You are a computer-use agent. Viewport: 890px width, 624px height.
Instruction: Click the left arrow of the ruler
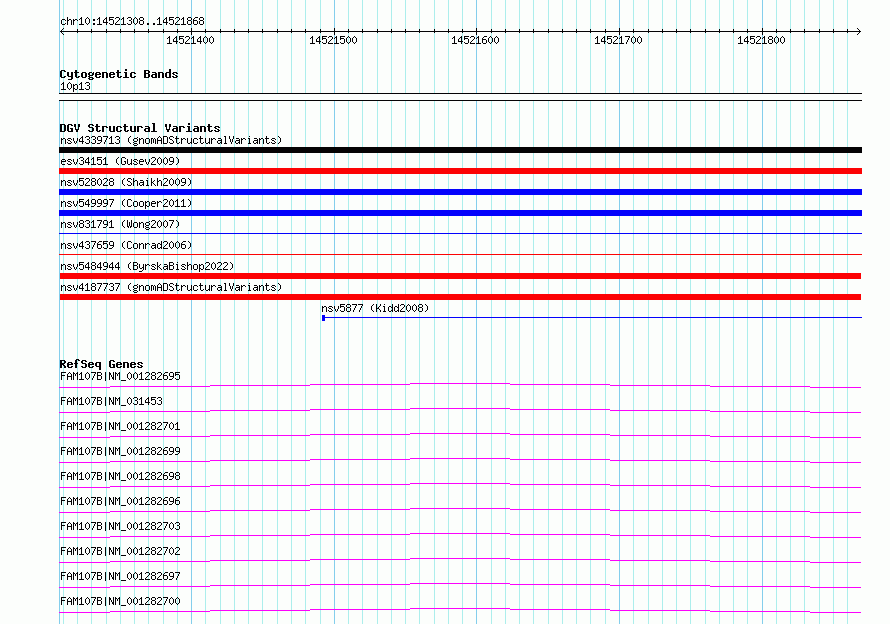click(62, 31)
